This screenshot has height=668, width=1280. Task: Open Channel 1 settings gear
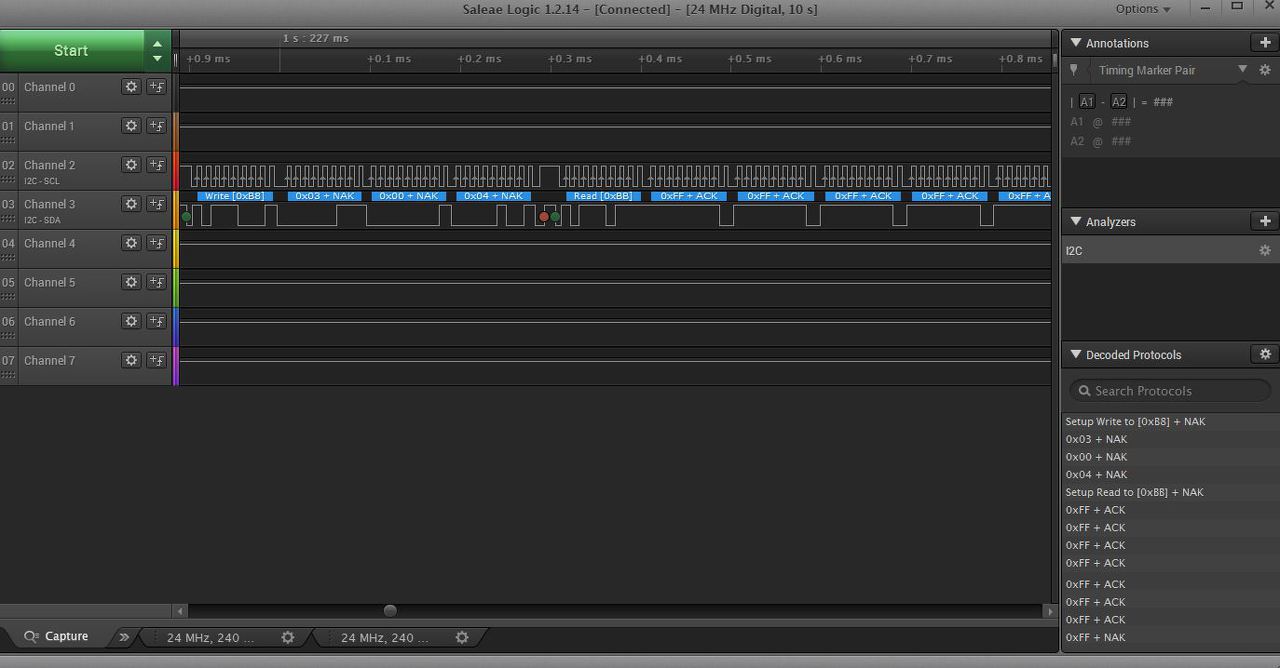[x=131, y=126]
